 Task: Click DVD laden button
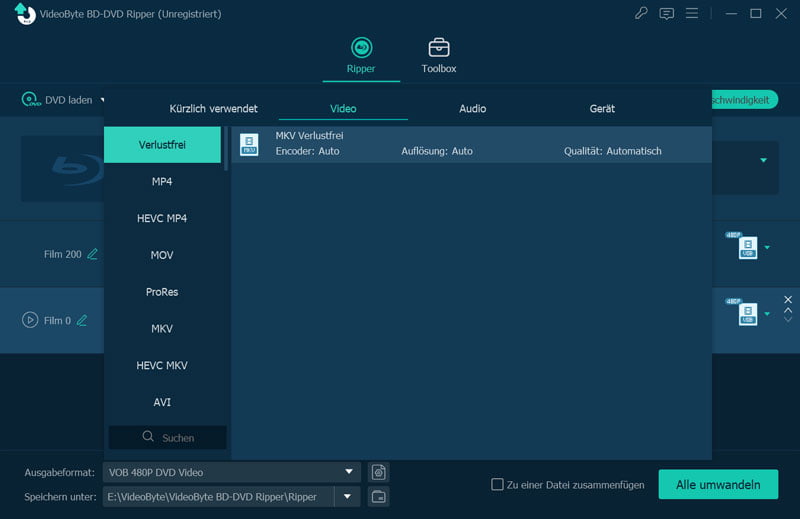click(x=57, y=100)
